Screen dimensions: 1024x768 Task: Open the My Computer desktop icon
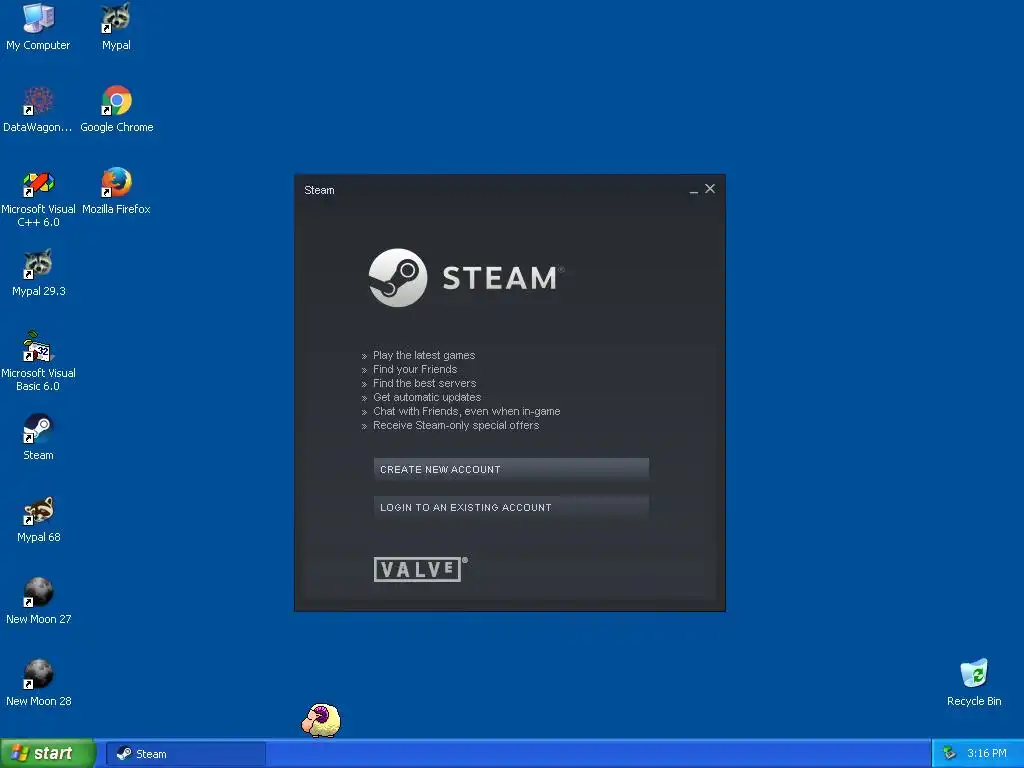pyautogui.click(x=38, y=26)
